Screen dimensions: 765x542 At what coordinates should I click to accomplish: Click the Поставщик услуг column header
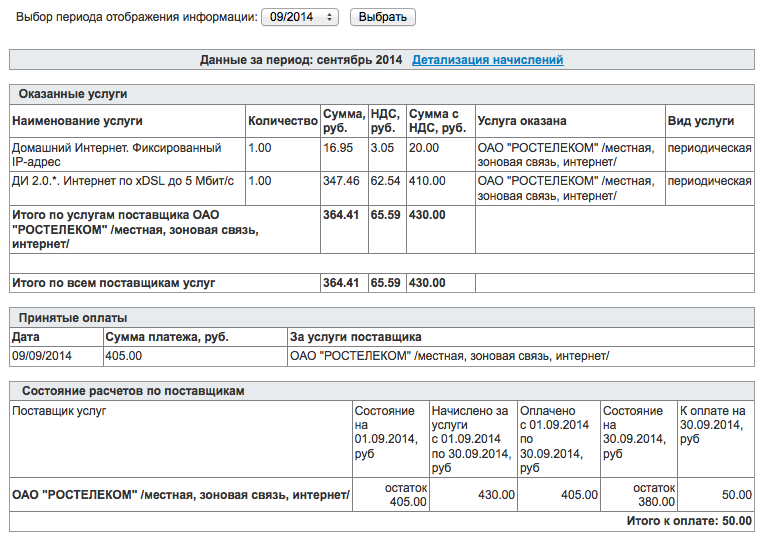click(59, 411)
